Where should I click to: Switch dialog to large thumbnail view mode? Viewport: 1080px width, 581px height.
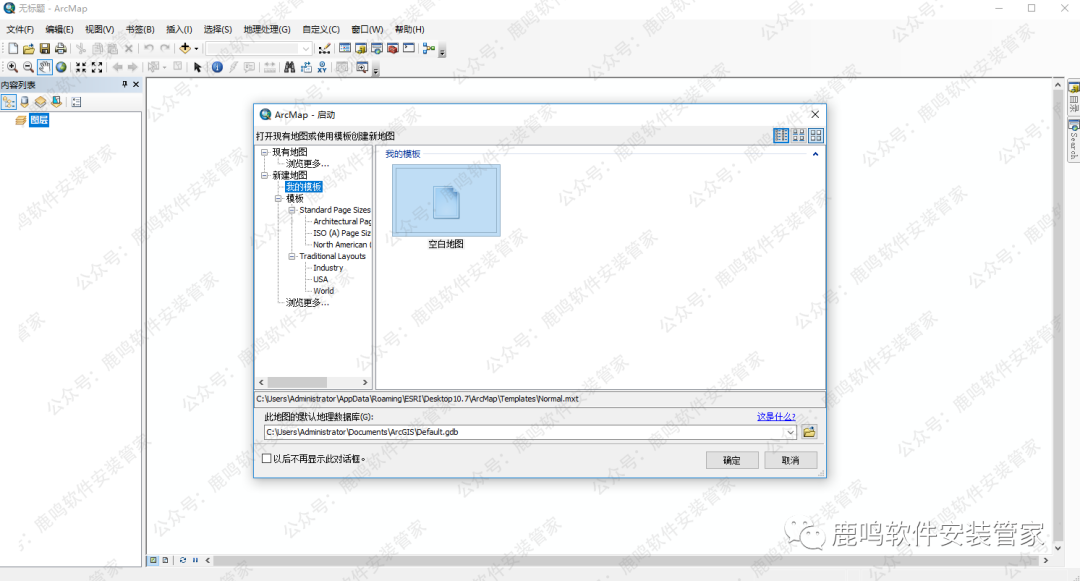(x=816, y=135)
